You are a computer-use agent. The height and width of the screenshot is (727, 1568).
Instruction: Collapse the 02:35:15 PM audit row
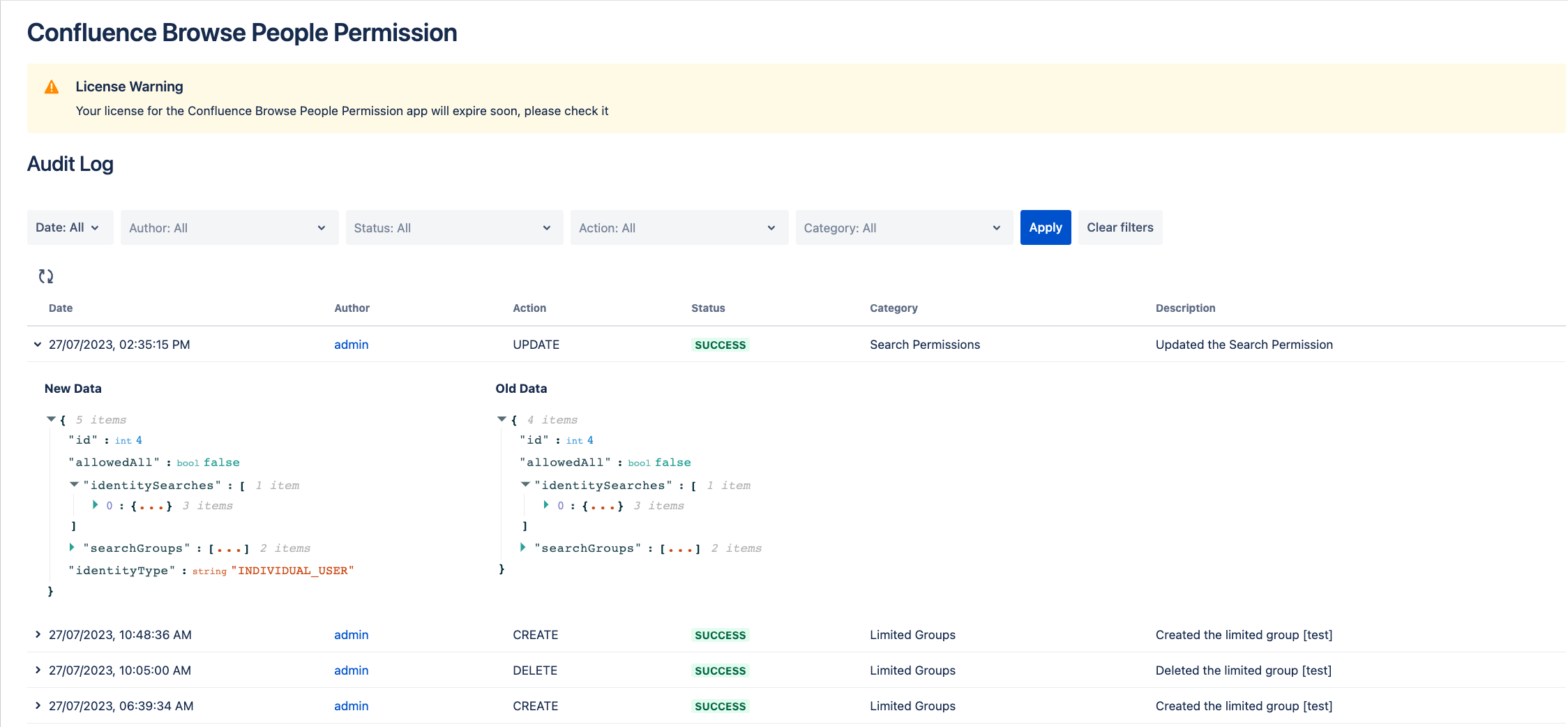38,345
